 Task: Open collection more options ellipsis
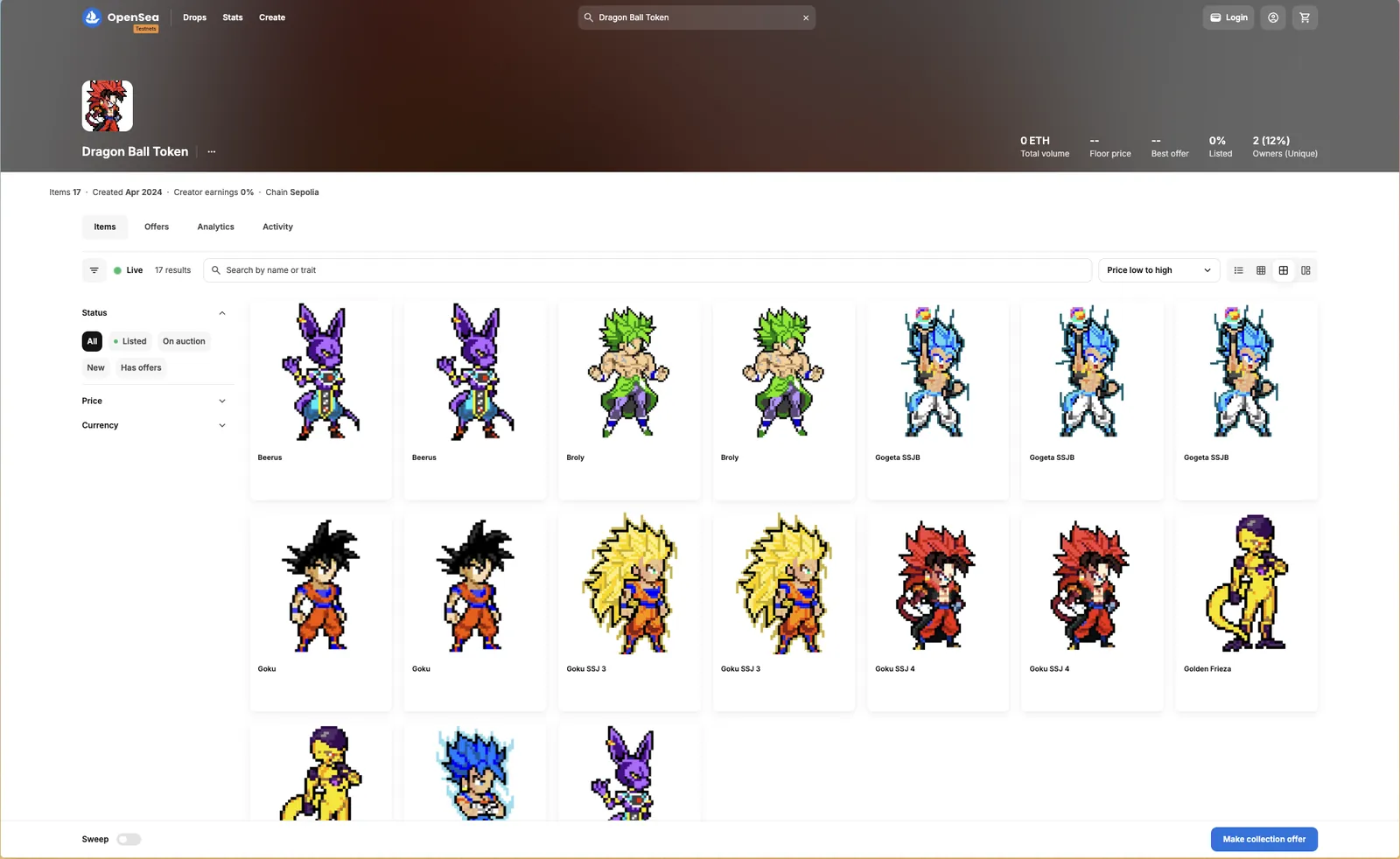click(x=212, y=151)
